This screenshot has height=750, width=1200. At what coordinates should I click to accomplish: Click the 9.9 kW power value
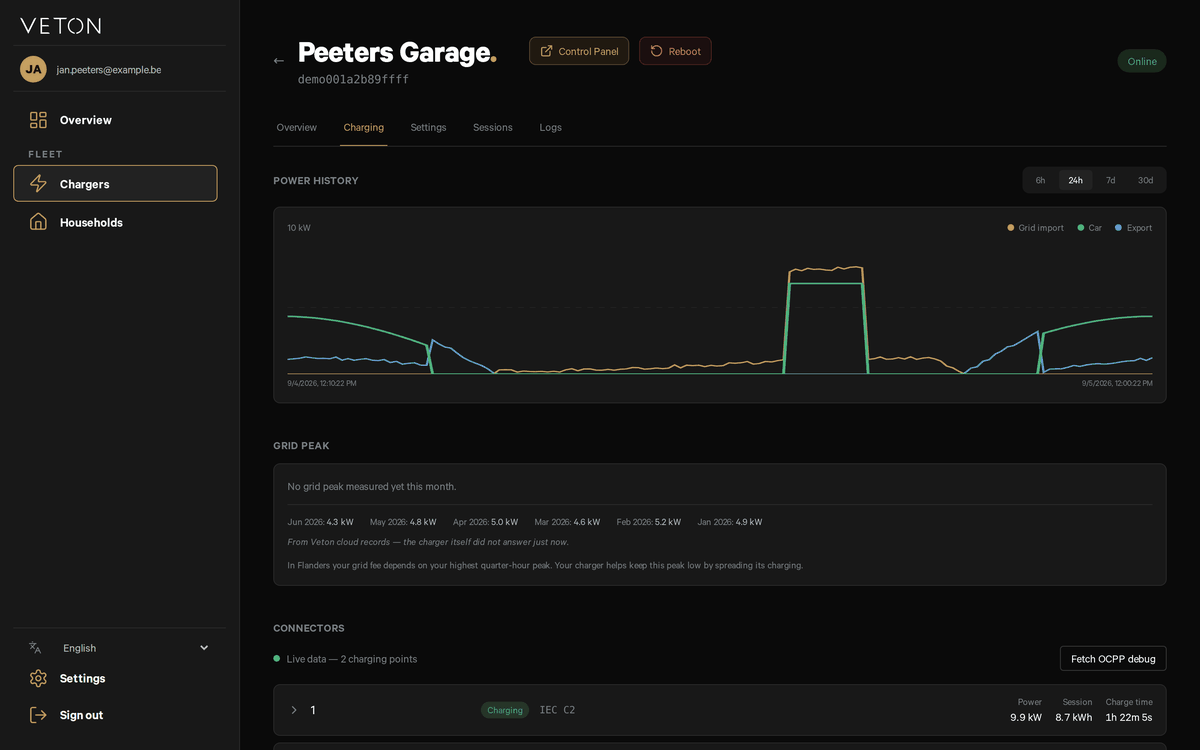pyautogui.click(x=1026, y=717)
